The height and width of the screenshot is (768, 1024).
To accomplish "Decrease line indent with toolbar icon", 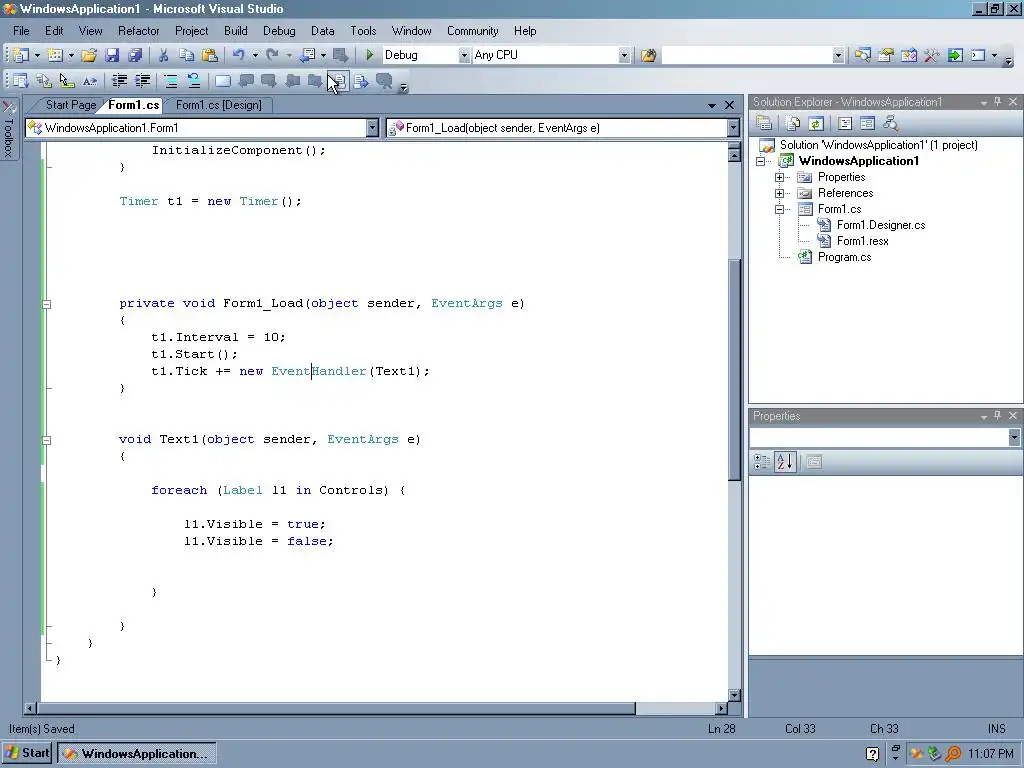I will (120, 81).
